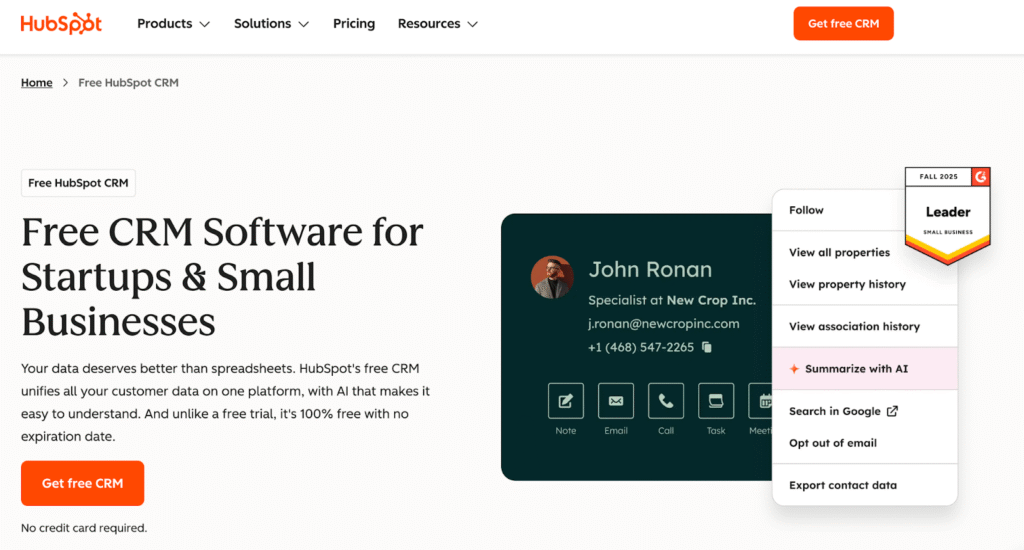Click the Note icon on contact card

coord(566,401)
